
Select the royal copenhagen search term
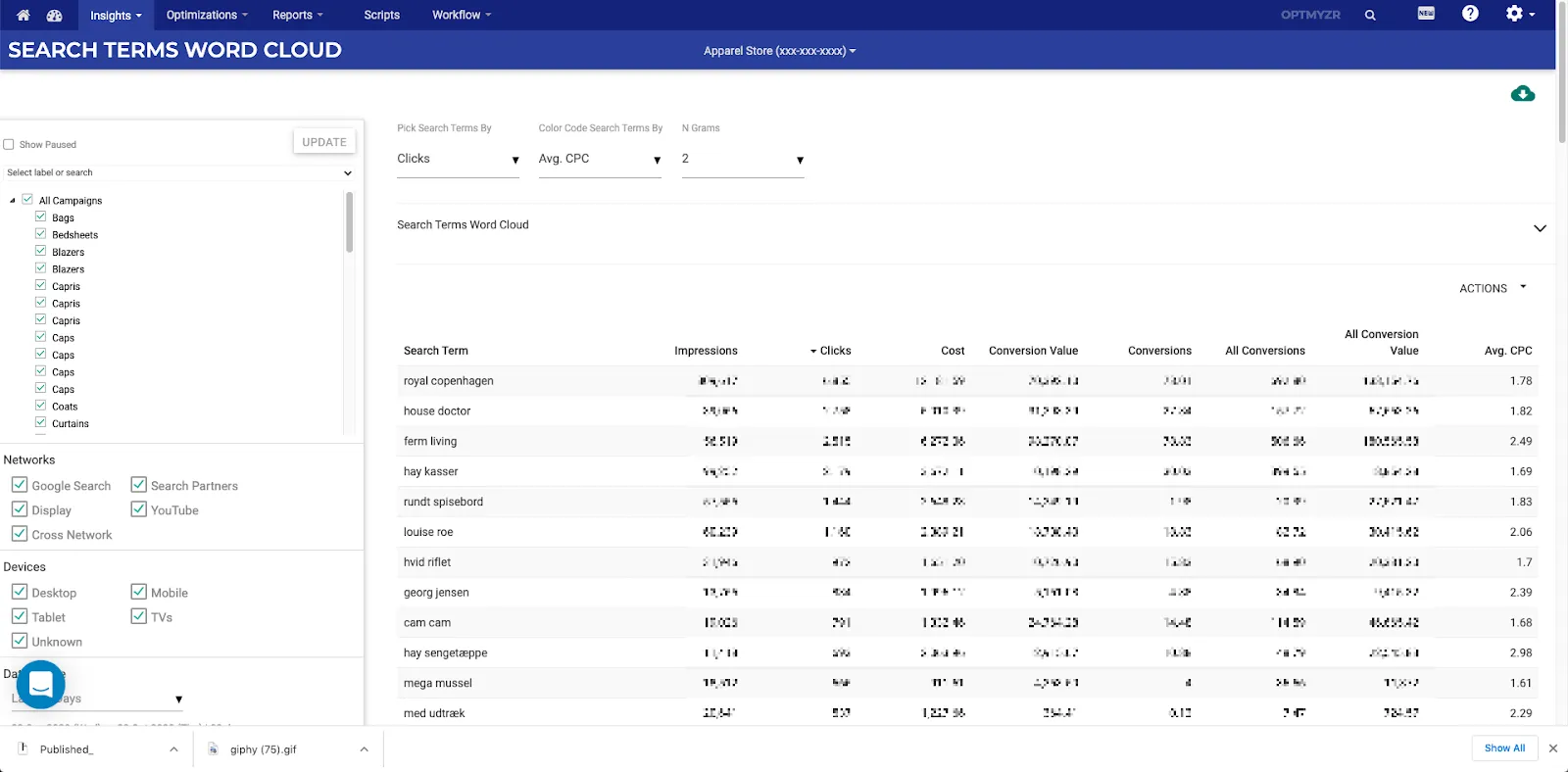(449, 381)
